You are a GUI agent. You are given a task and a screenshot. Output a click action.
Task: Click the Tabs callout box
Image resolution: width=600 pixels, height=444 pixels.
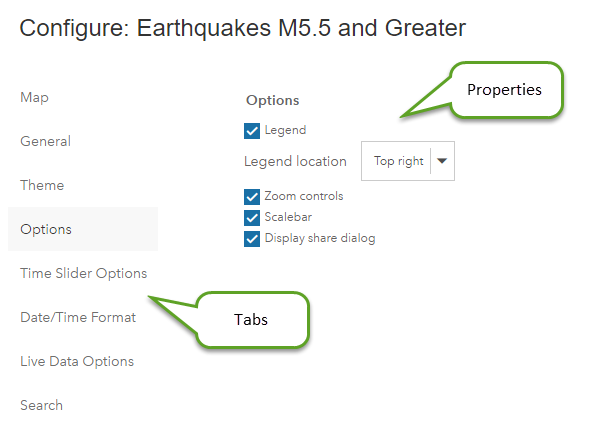(x=251, y=320)
